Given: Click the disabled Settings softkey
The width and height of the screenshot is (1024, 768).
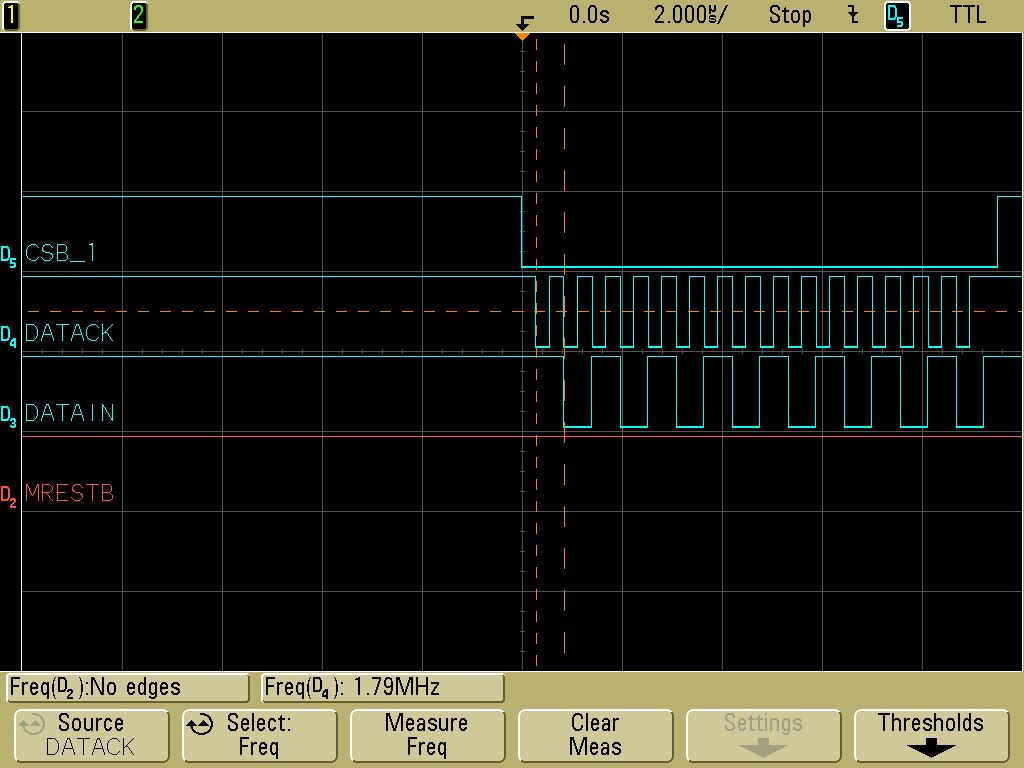Looking at the screenshot, I should coord(763,735).
